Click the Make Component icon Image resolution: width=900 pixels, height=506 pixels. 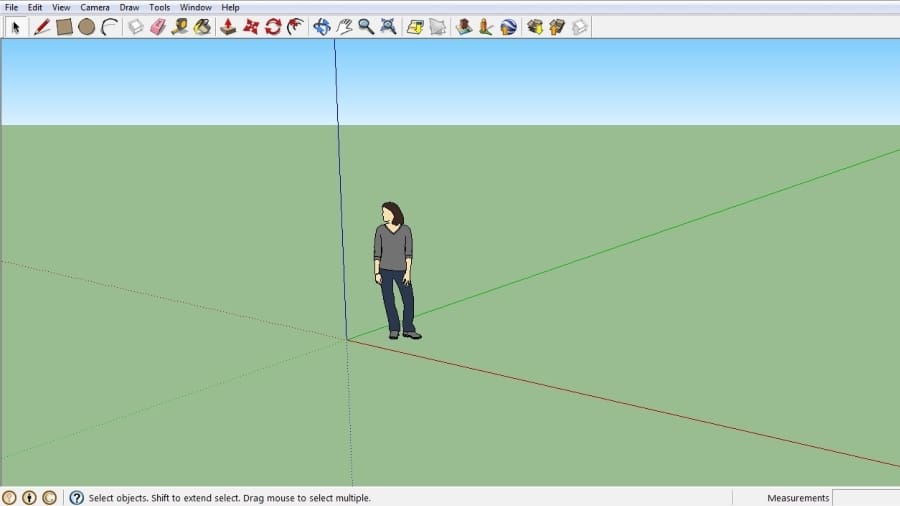coord(135,27)
